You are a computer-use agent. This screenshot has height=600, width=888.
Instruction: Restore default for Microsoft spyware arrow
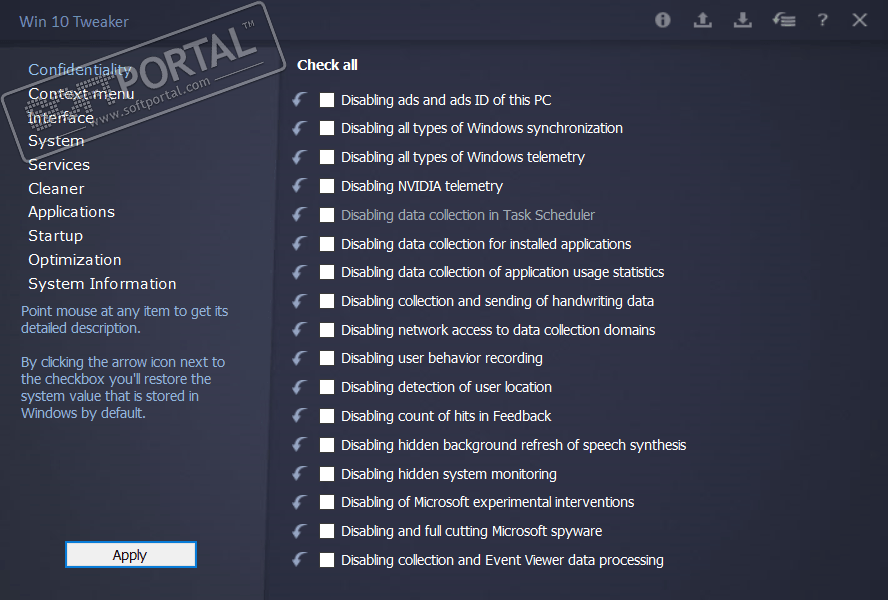coord(300,531)
